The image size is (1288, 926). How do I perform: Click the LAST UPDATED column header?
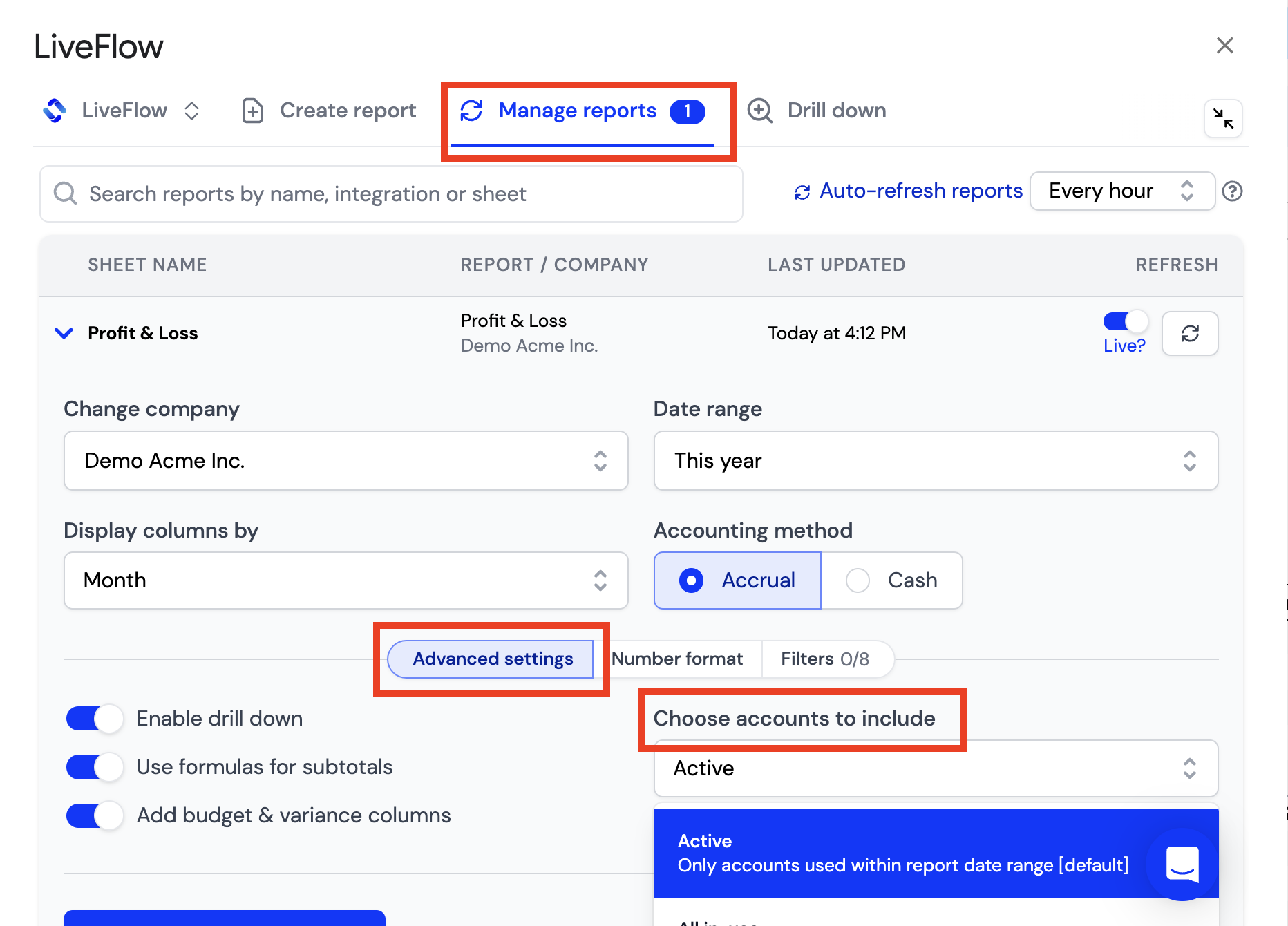click(x=836, y=265)
